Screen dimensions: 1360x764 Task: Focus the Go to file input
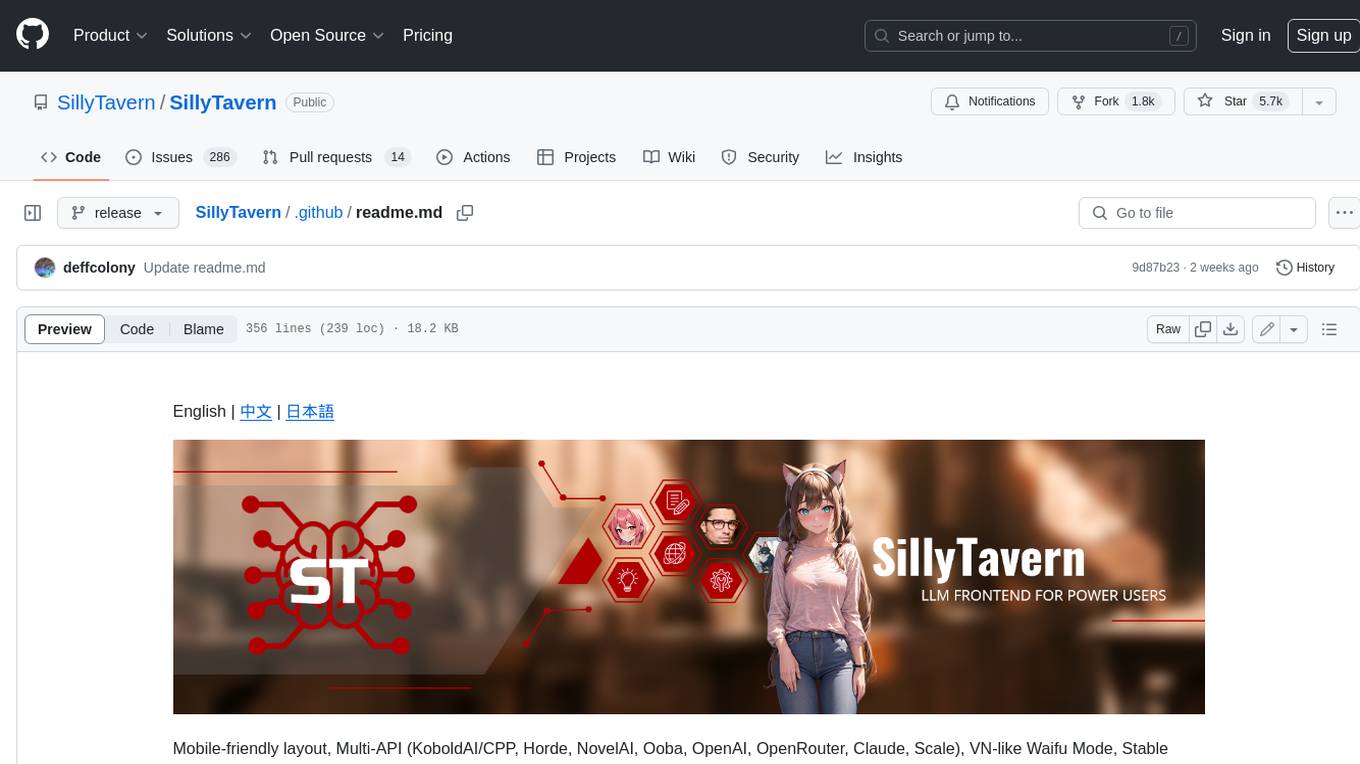[1197, 213]
